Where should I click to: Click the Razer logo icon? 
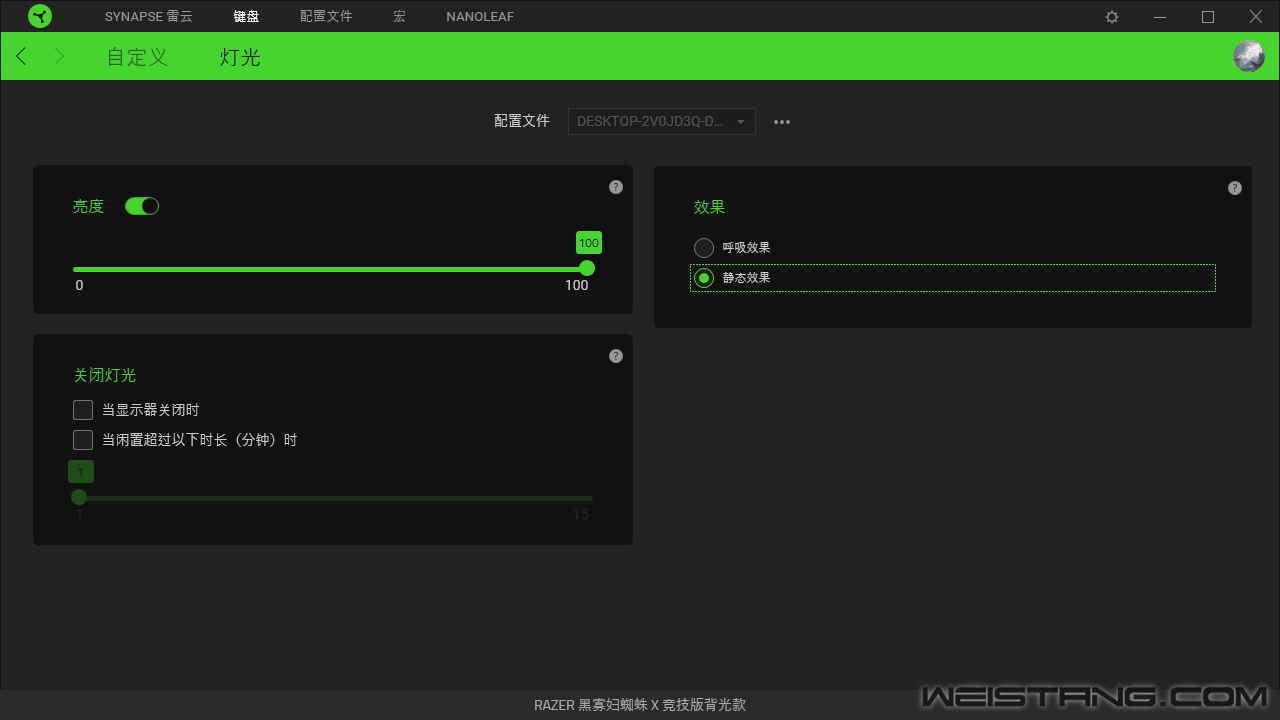[40, 16]
